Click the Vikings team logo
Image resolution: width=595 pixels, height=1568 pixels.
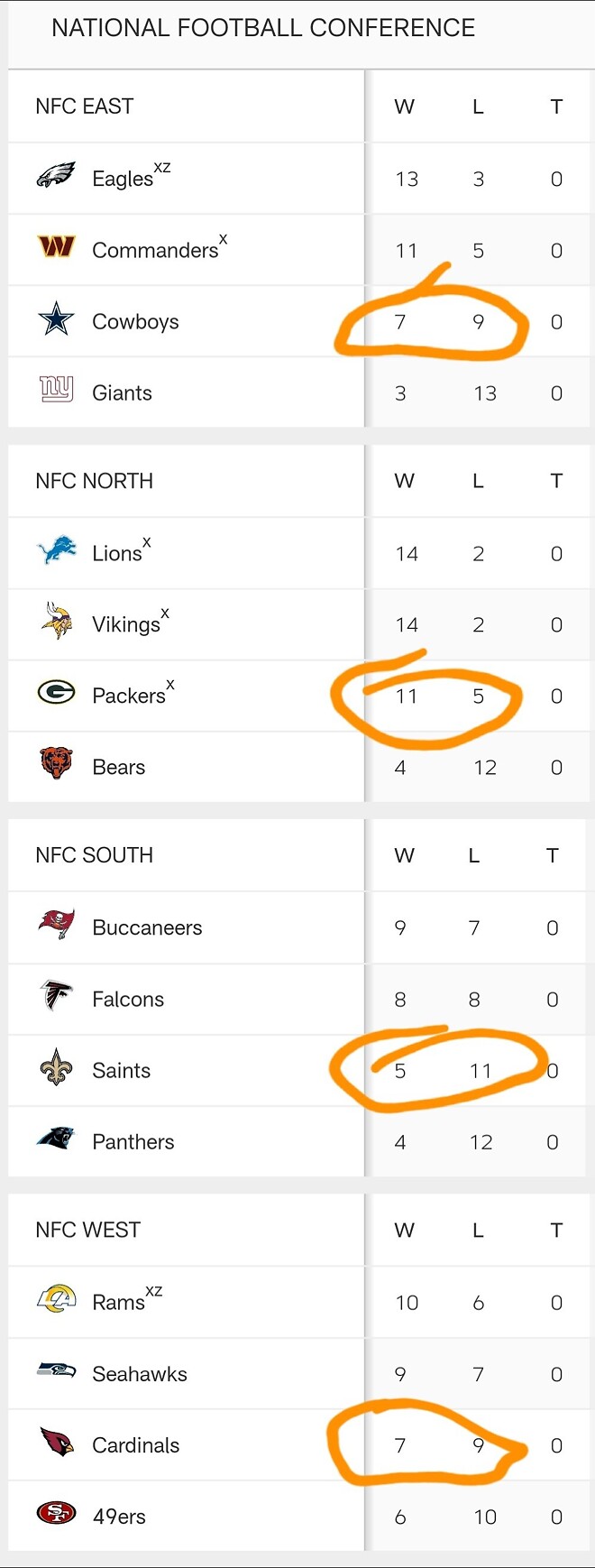tap(56, 622)
